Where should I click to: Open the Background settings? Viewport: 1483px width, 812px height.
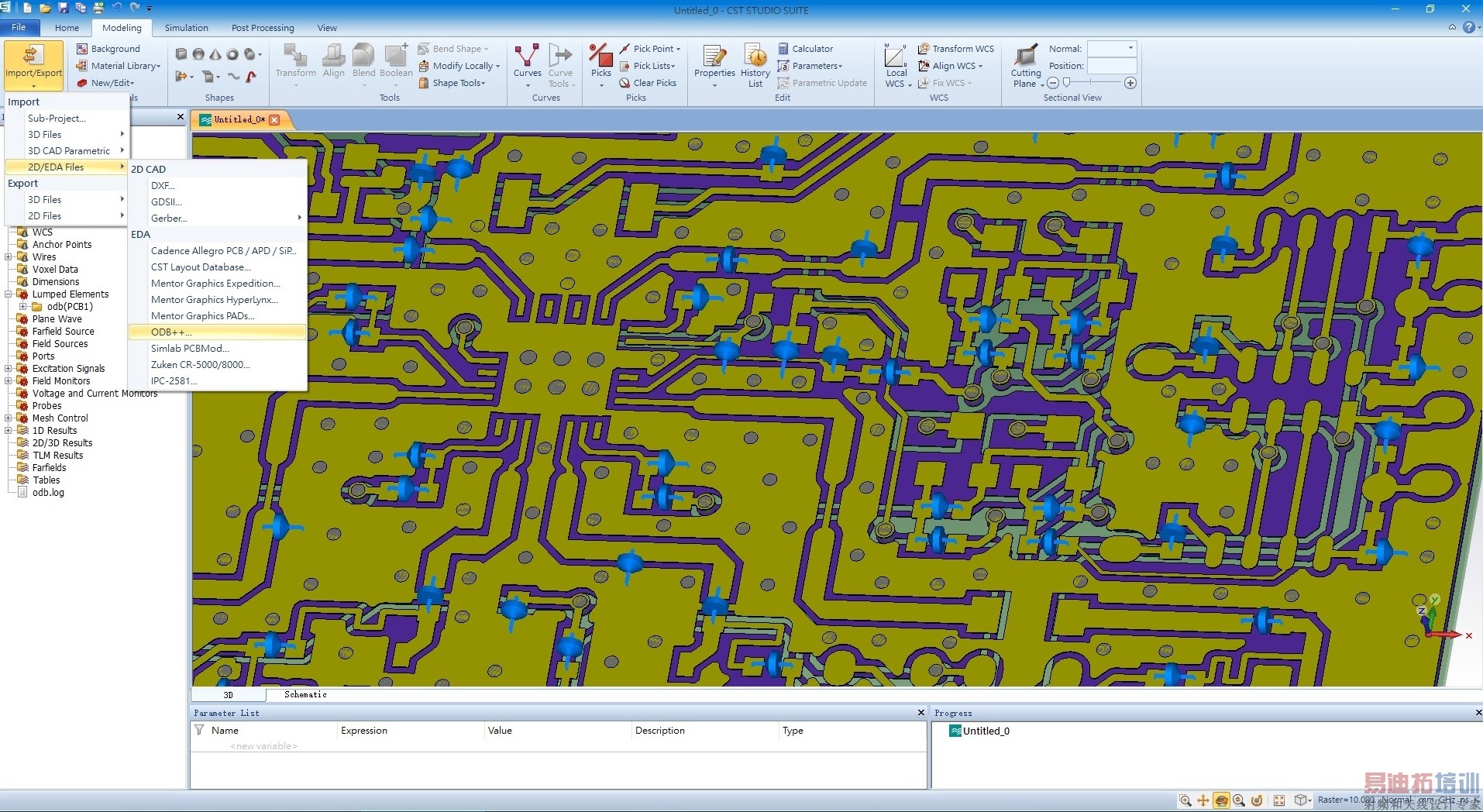pos(108,49)
